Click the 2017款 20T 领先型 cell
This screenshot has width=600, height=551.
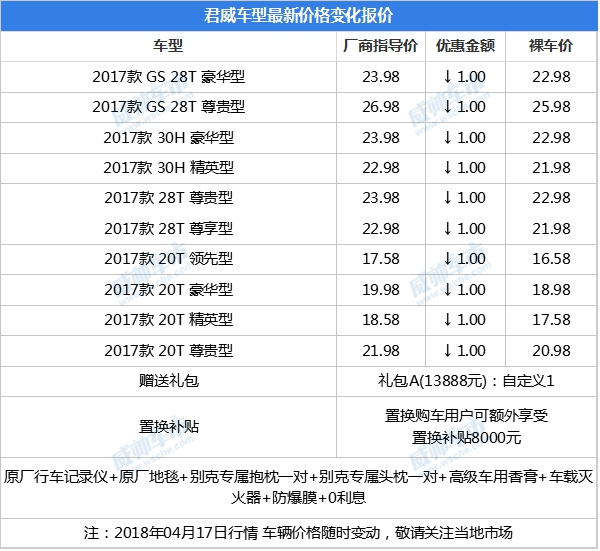click(168, 259)
